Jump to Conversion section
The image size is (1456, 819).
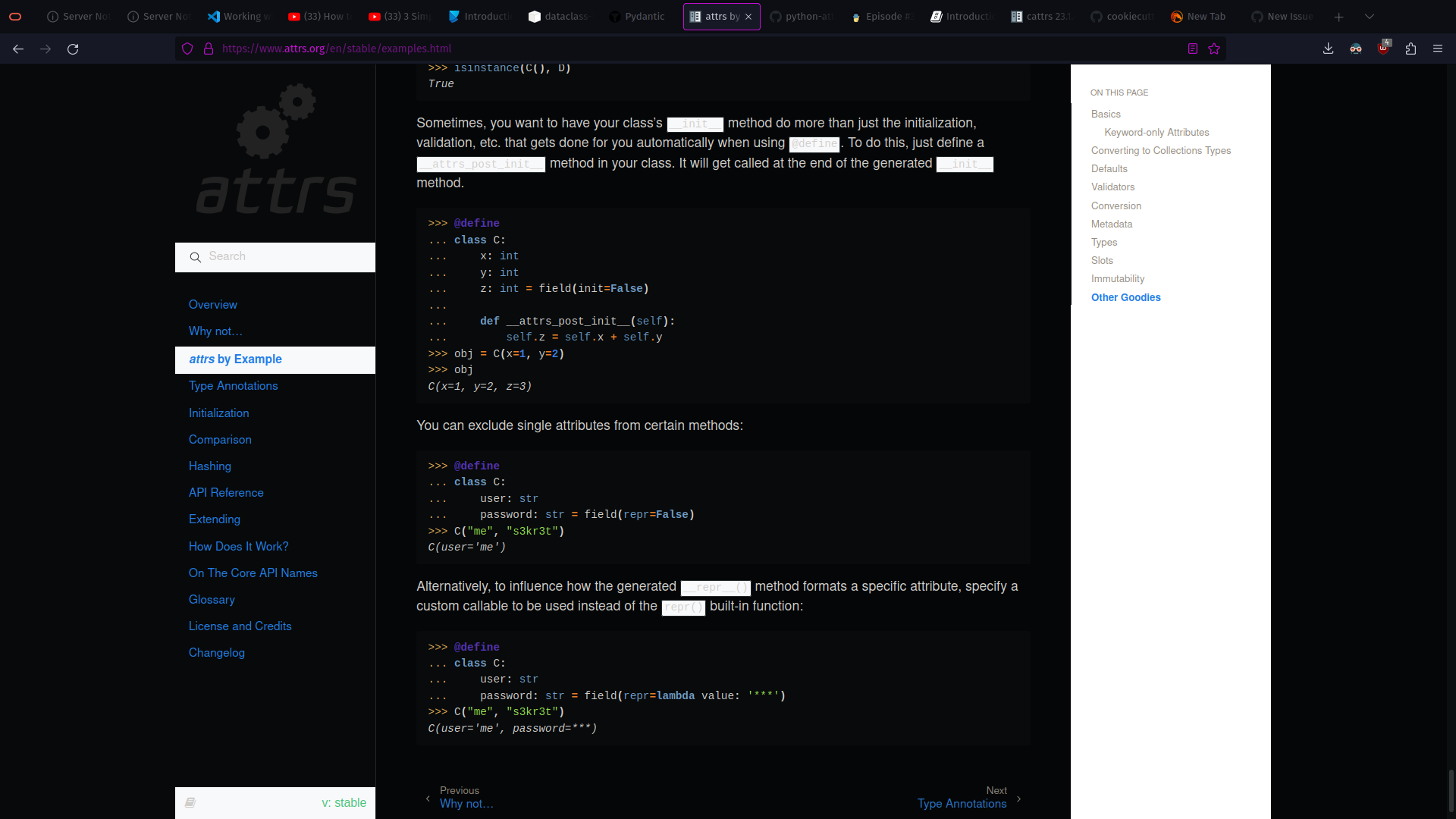click(x=1116, y=206)
